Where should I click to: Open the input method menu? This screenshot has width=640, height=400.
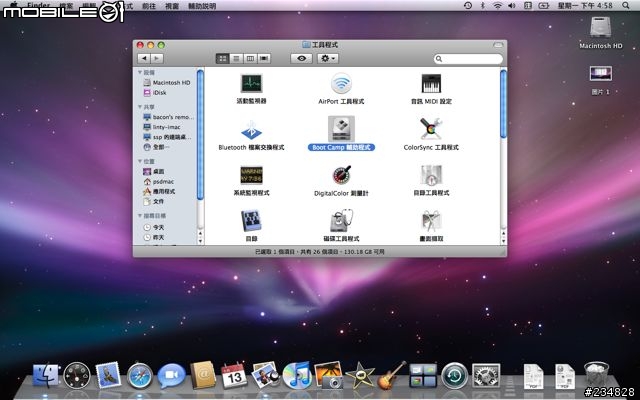pos(527,6)
